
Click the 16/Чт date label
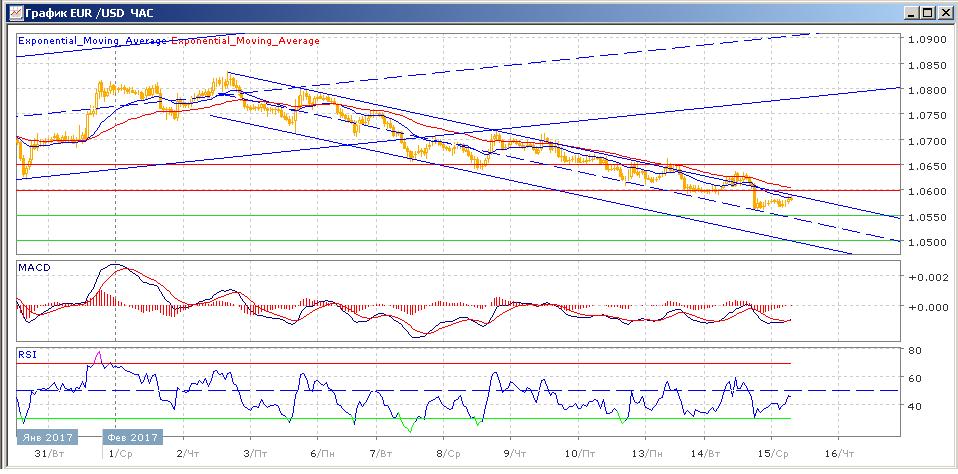(x=839, y=454)
